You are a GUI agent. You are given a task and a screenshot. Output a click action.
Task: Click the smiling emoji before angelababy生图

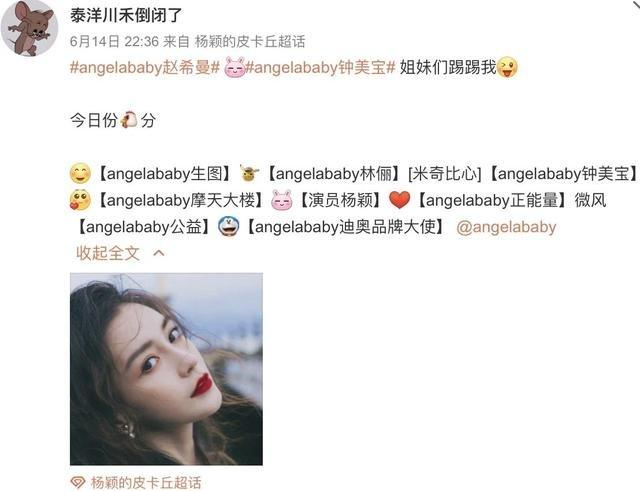(x=80, y=173)
